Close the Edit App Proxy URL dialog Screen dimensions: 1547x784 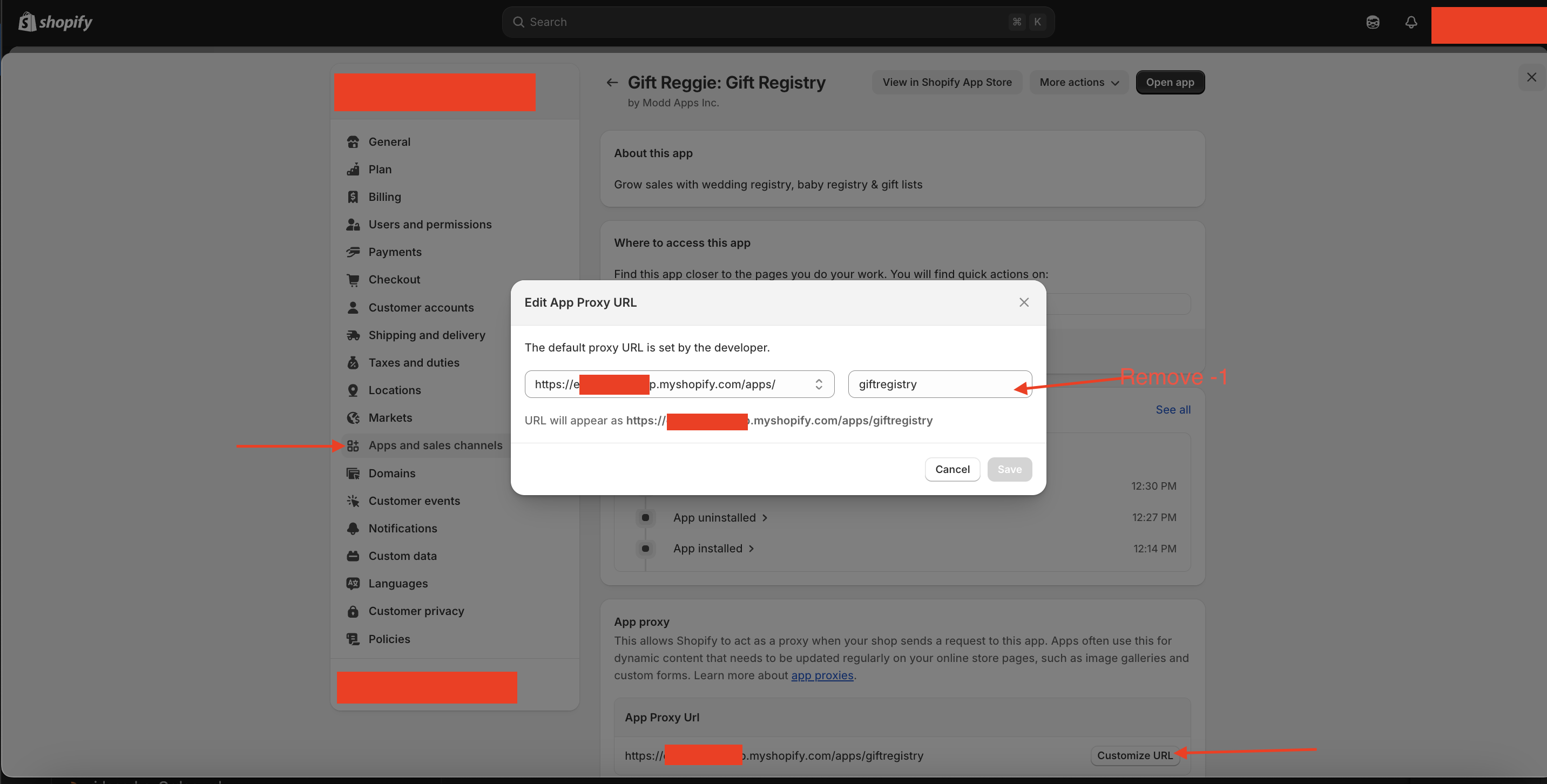click(1023, 302)
